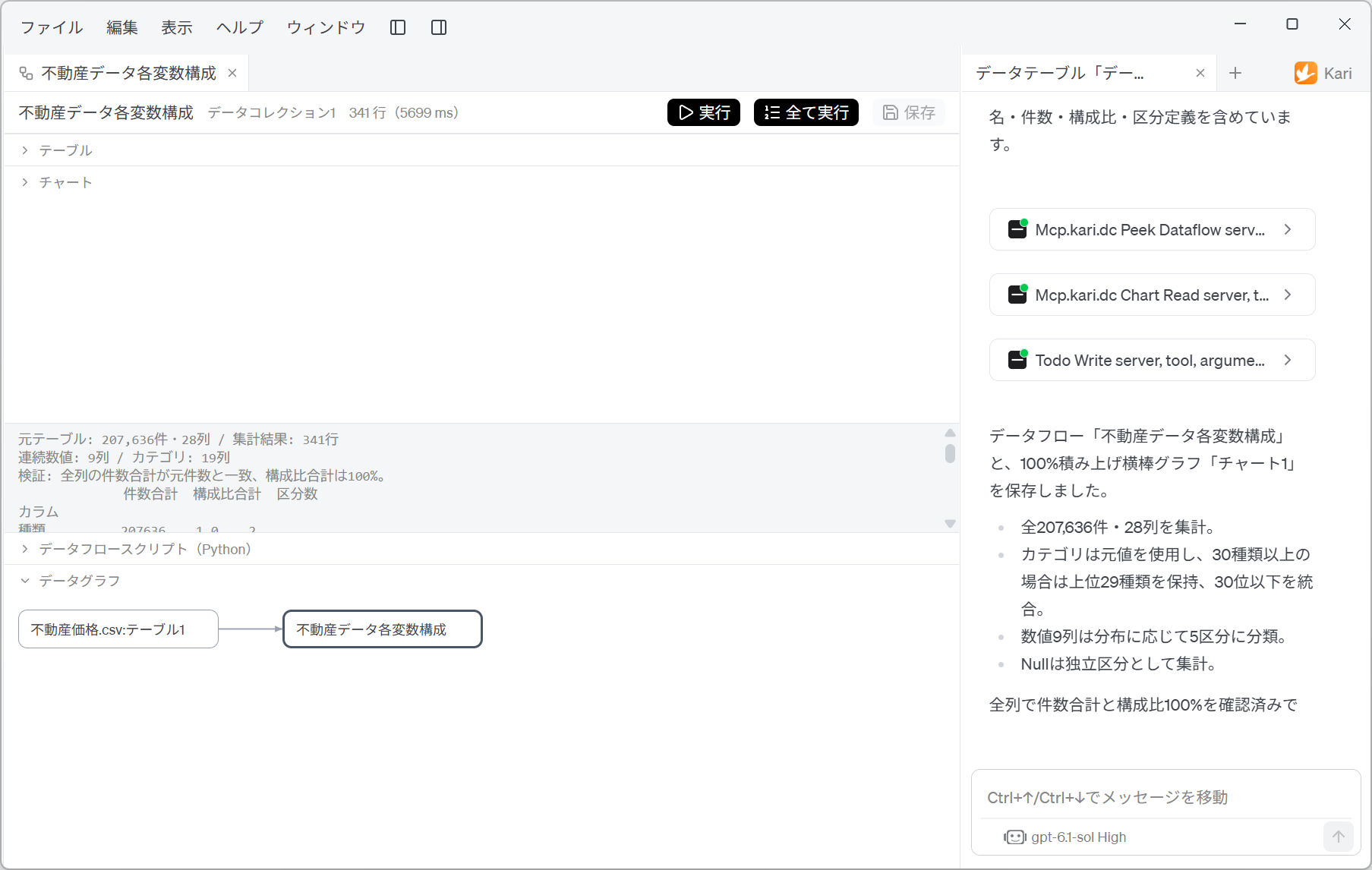Click the Todo Write server tool icon

click(x=1017, y=360)
